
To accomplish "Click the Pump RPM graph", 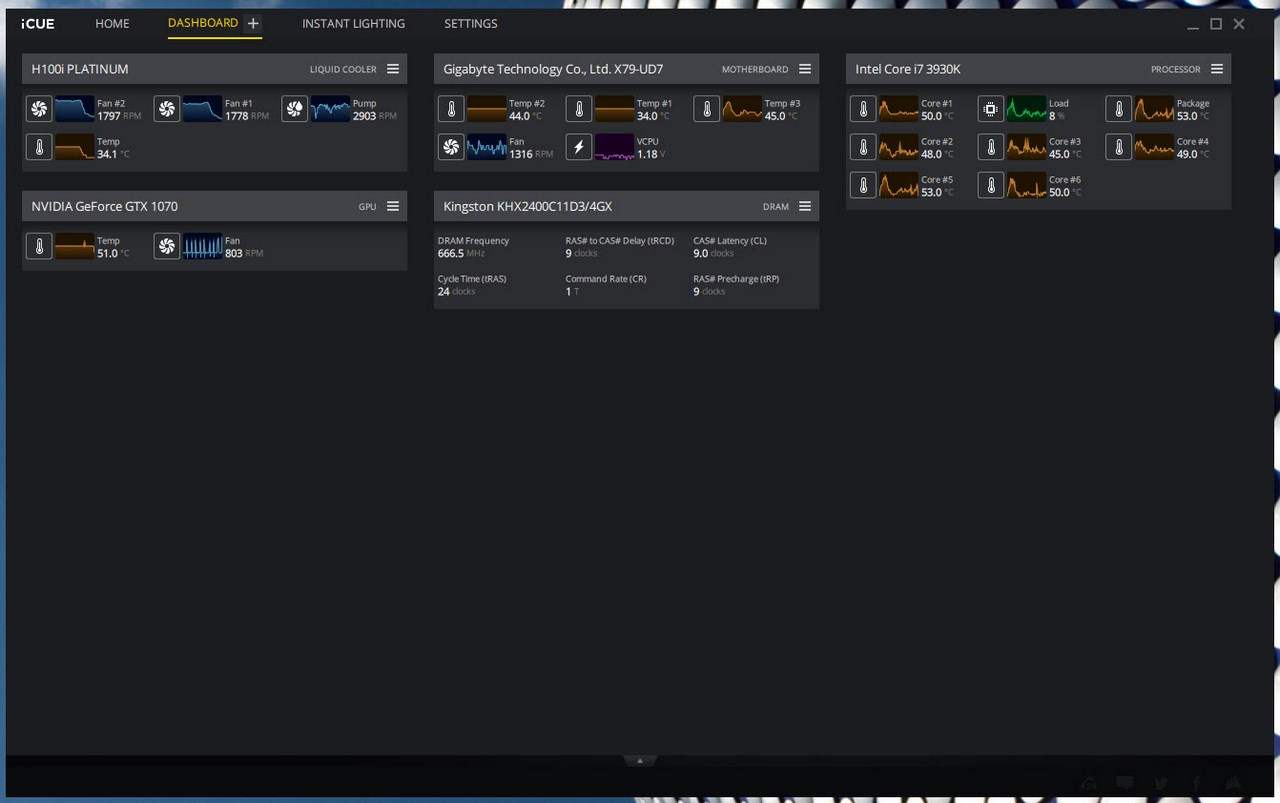I will pyautogui.click(x=330, y=109).
